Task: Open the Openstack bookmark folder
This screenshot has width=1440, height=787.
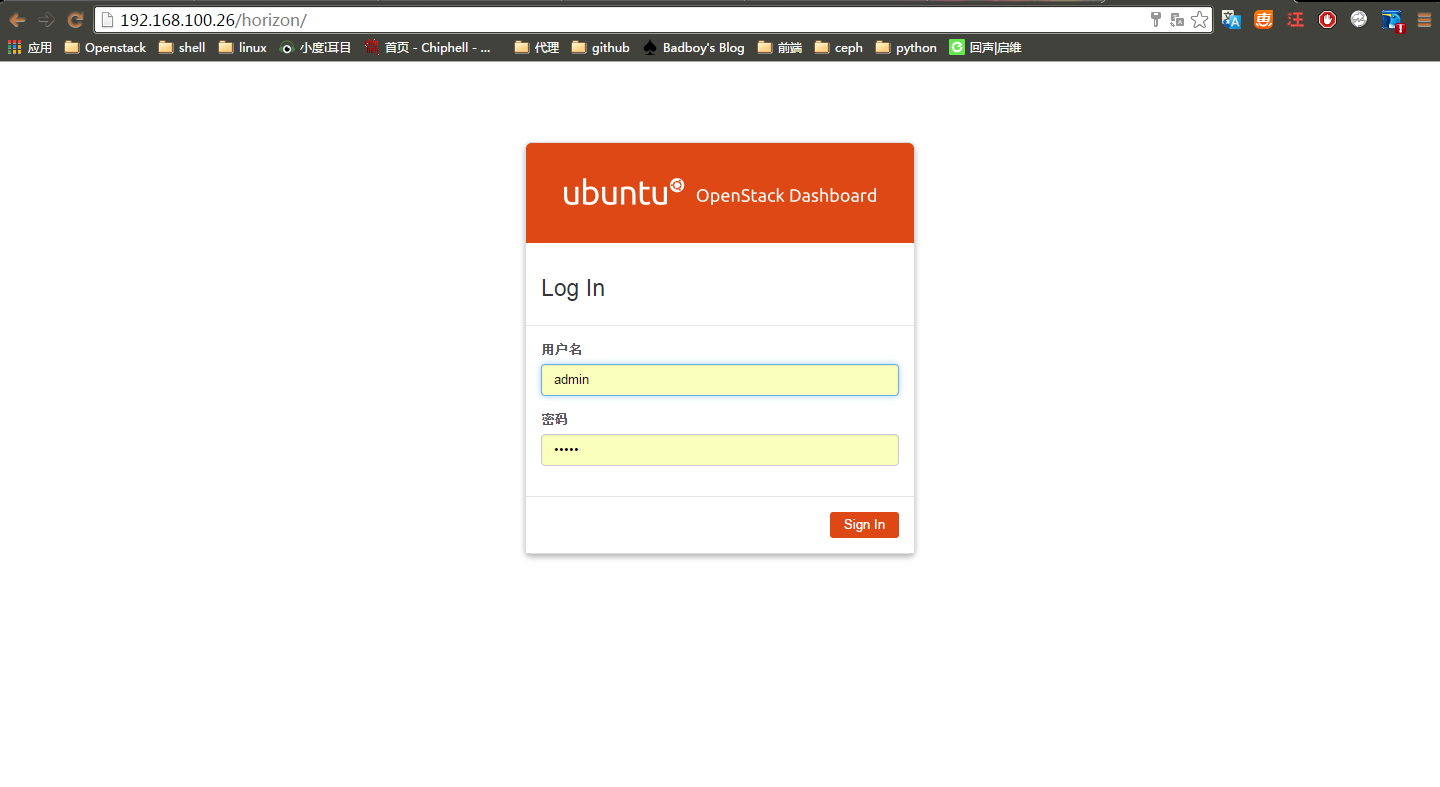Action: (105, 47)
